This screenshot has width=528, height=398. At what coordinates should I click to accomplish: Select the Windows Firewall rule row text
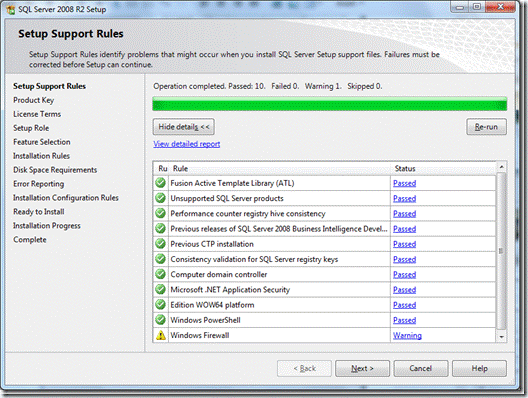tap(200, 335)
